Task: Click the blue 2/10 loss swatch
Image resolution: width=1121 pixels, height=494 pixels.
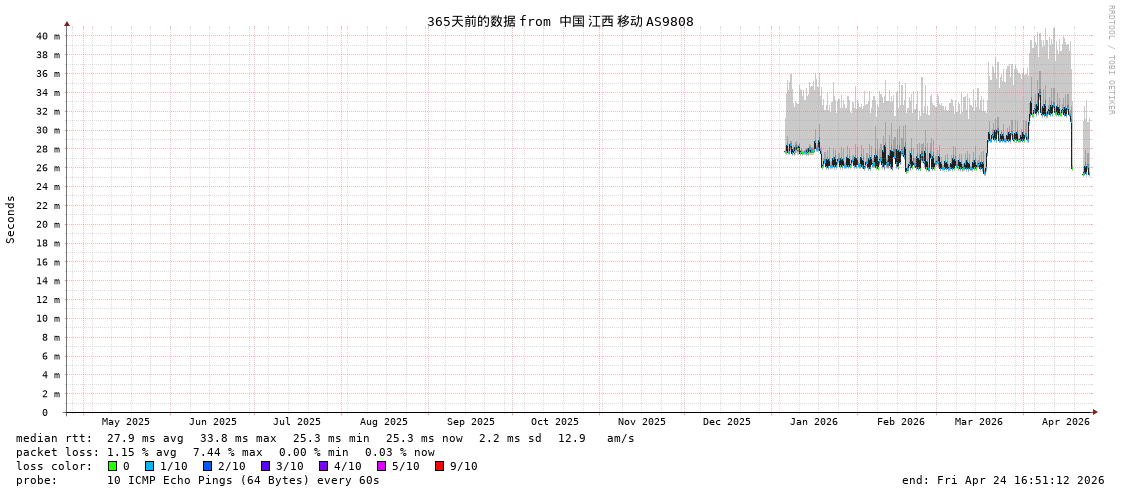Action: click(x=208, y=466)
